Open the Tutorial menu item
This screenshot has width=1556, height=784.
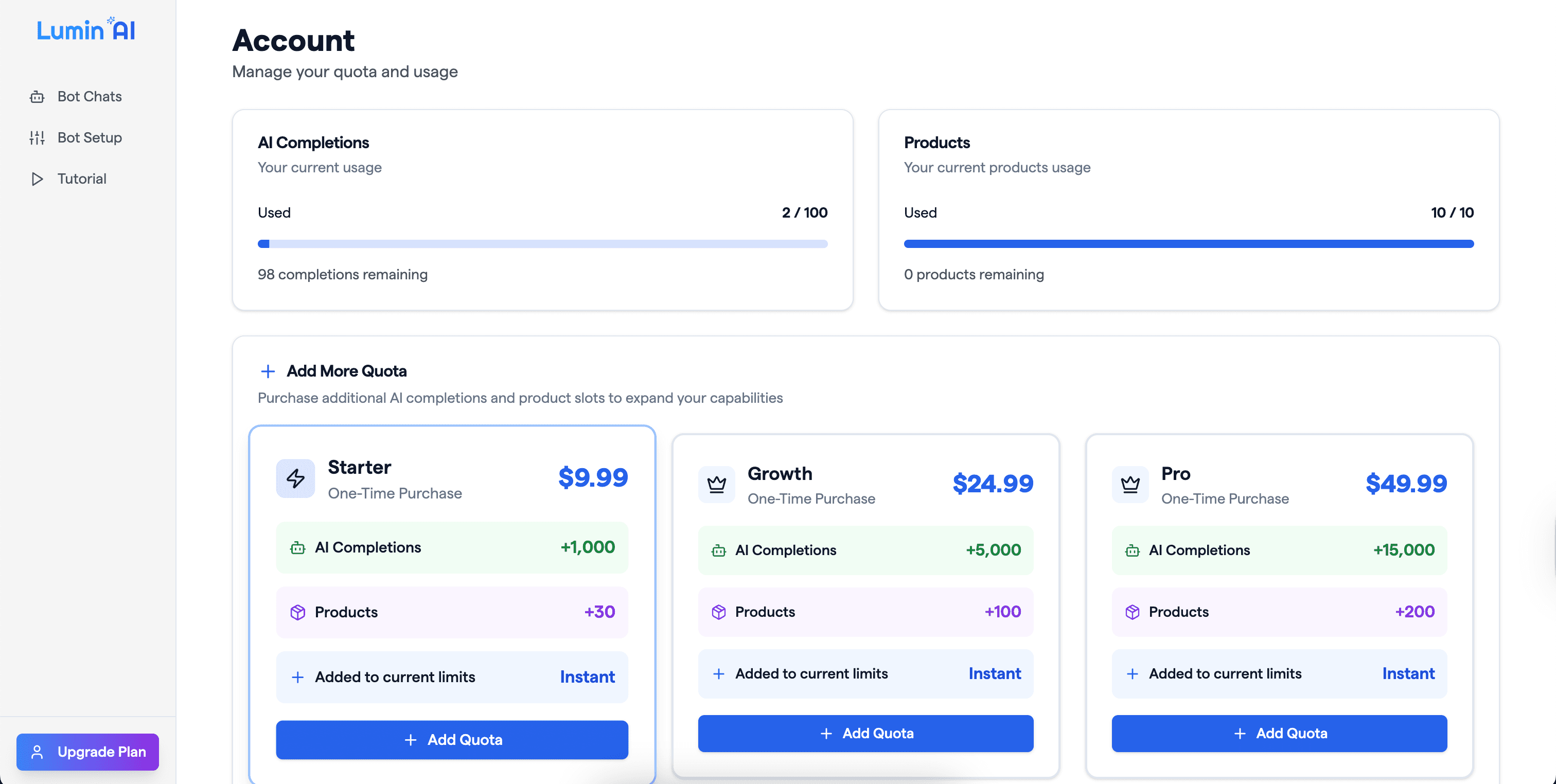point(81,179)
